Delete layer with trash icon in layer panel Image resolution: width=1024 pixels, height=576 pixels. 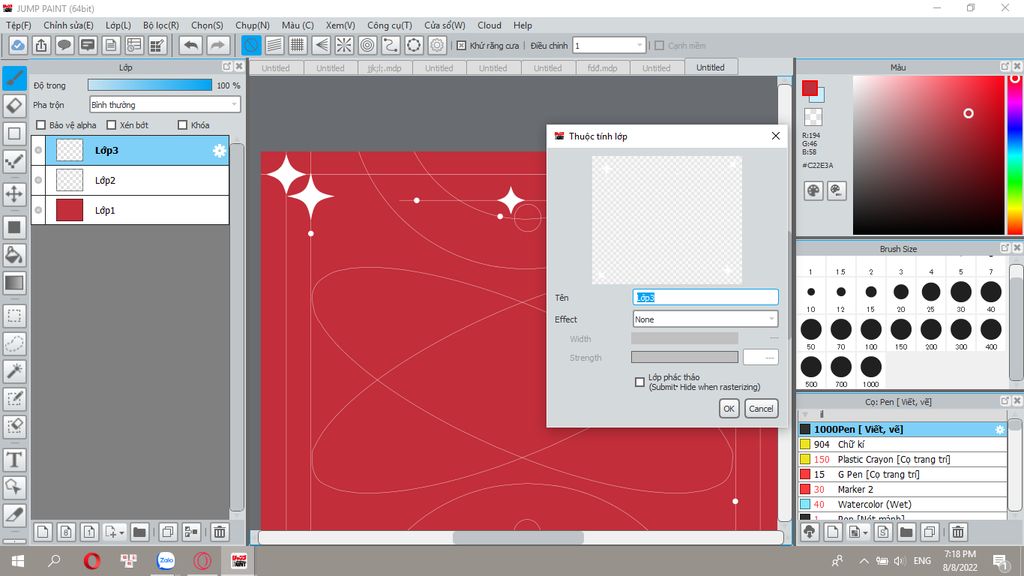pos(219,532)
